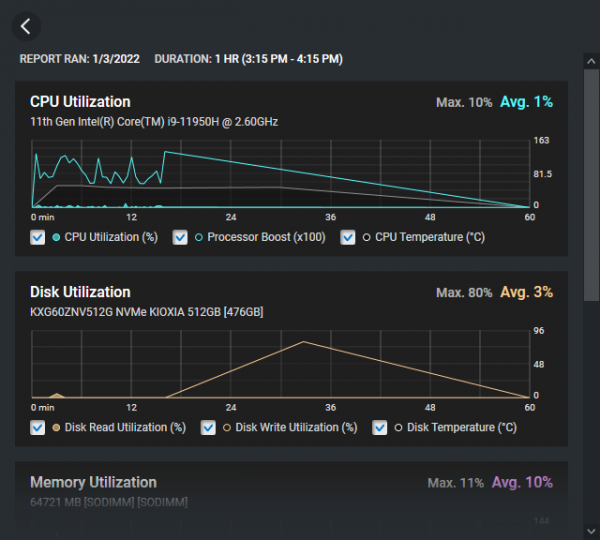This screenshot has height=540, width=600.
Task: Click the scrollbar up arrow
Action: point(591,60)
